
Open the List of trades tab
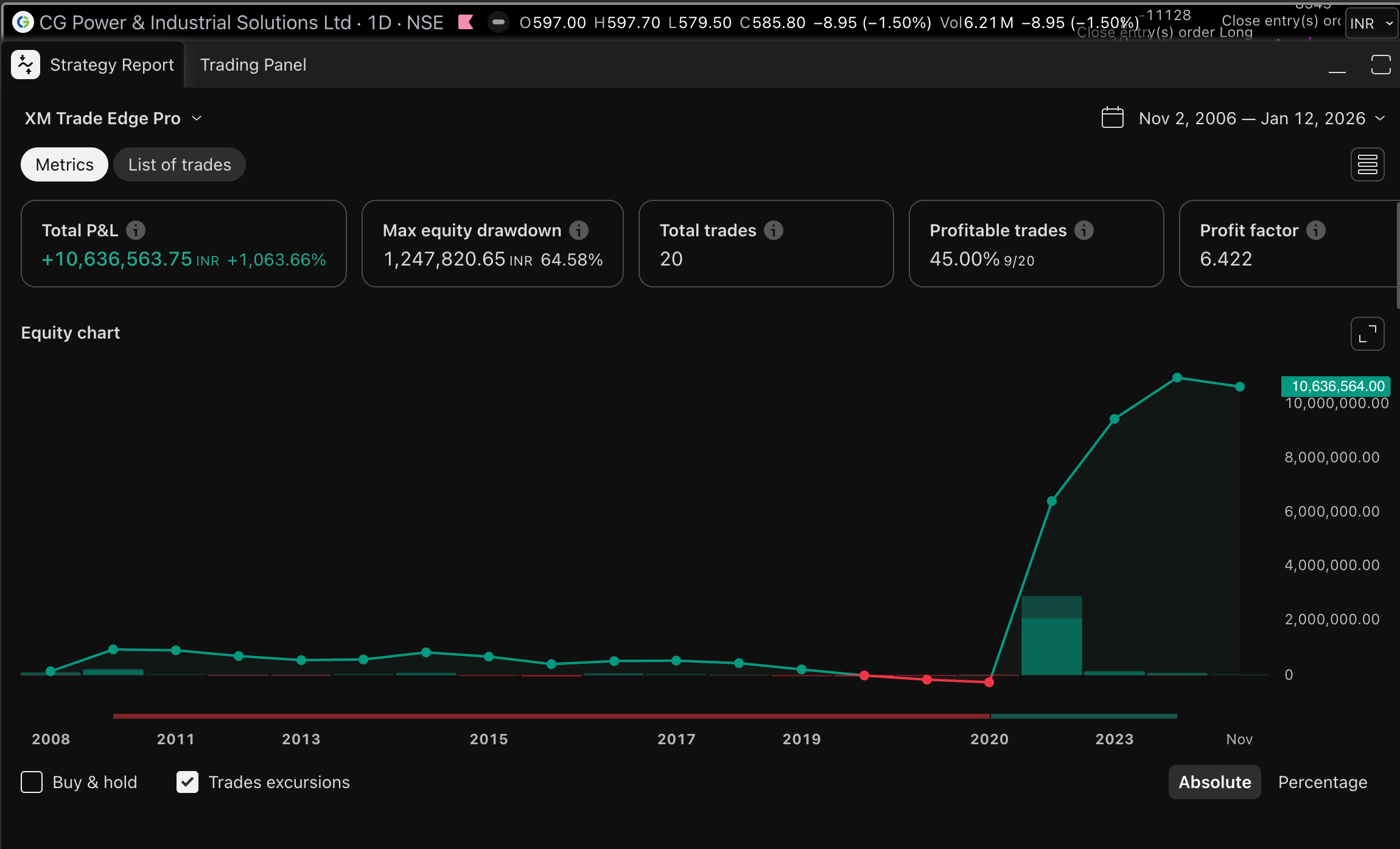tap(180, 164)
